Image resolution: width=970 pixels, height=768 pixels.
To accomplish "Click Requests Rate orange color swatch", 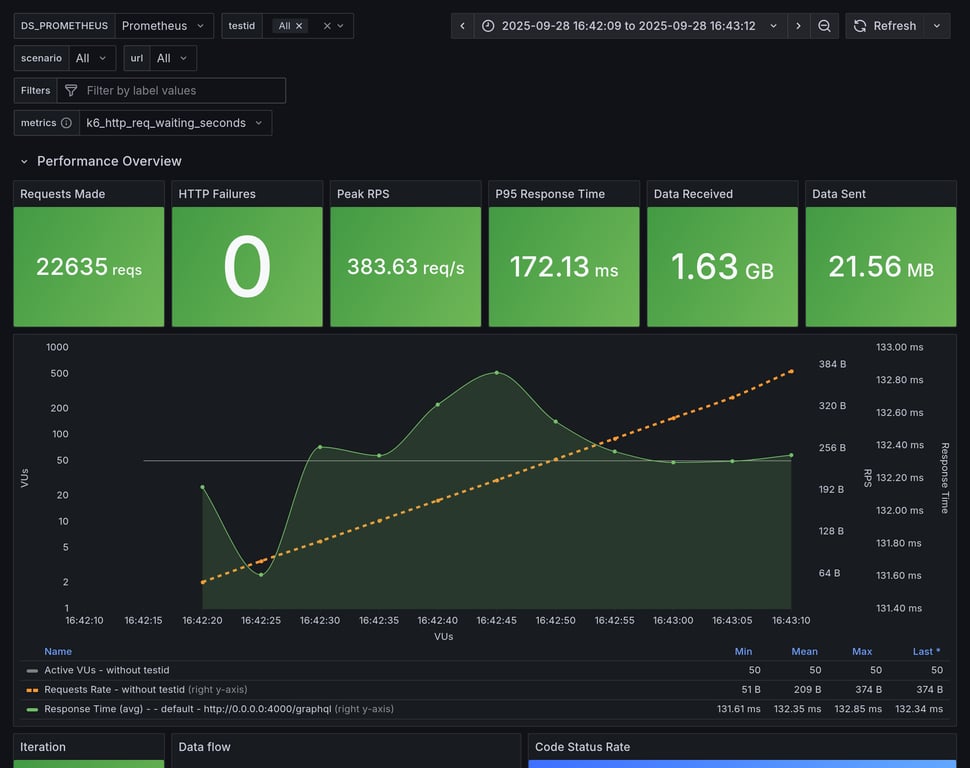I will pos(33,690).
